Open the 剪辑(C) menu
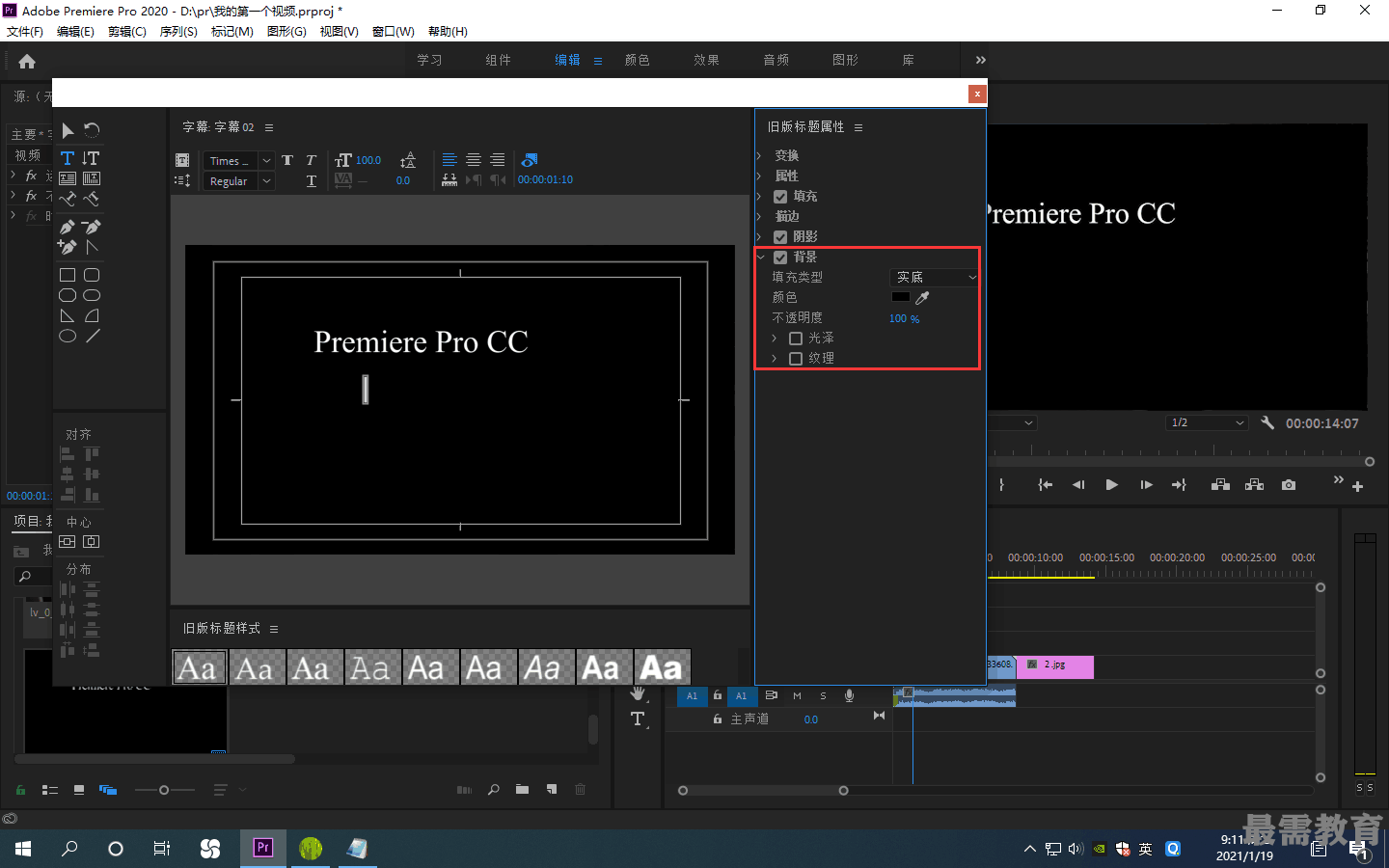This screenshot has width=1389, height=868. tap(127, 32)
